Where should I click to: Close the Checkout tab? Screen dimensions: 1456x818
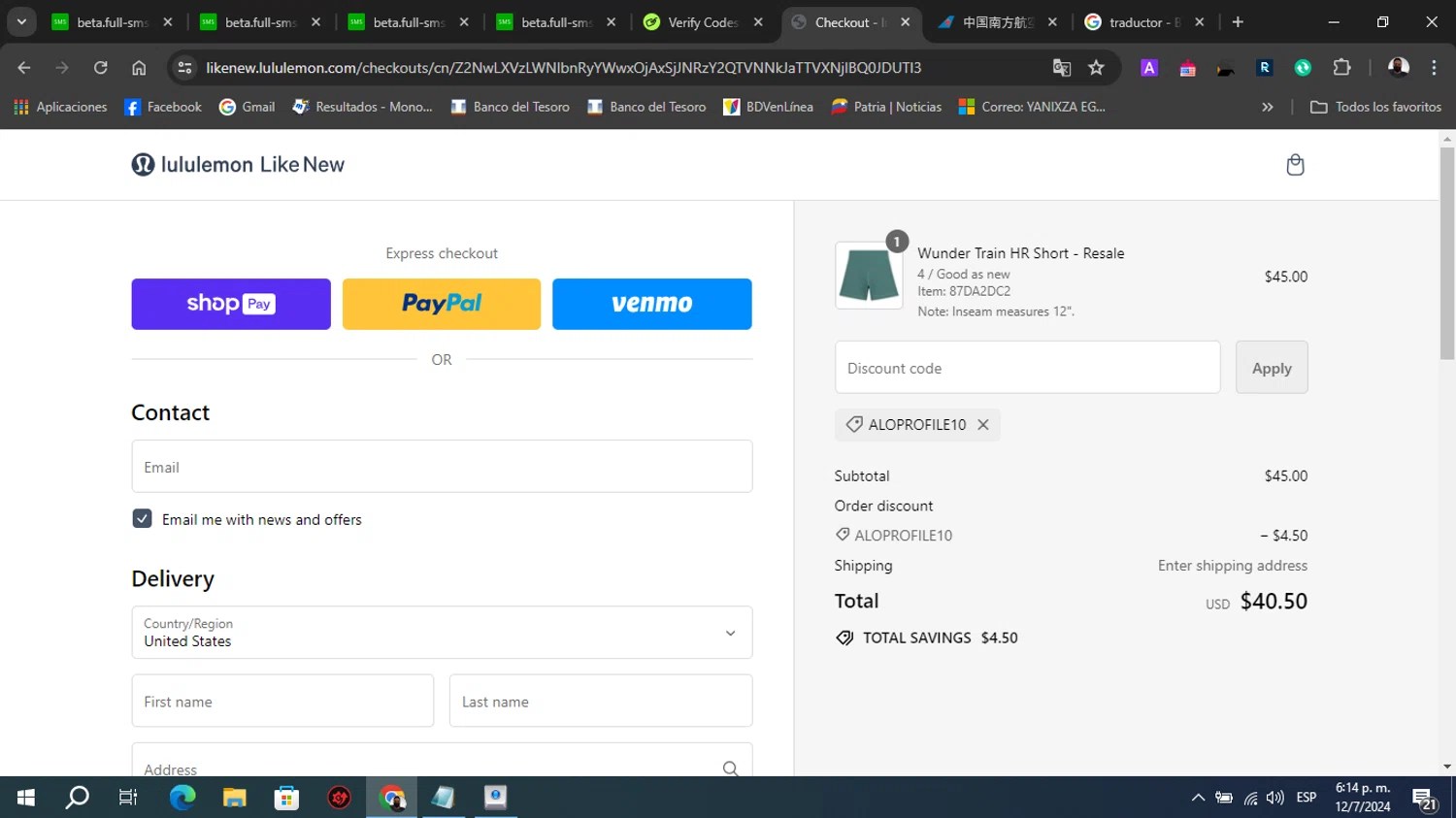pos(905,22)
